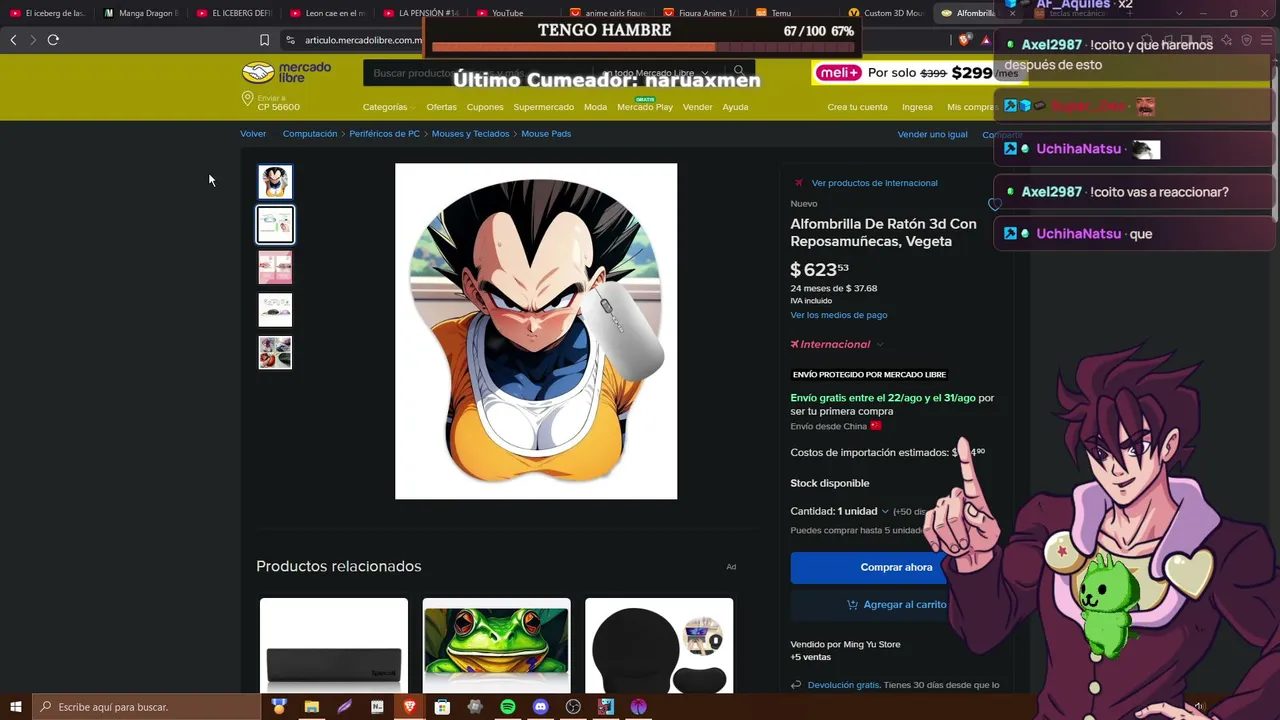The image size is (1280, 720).
Task: Click the location pin icon for CP 56600
Action: click(247, 99)
